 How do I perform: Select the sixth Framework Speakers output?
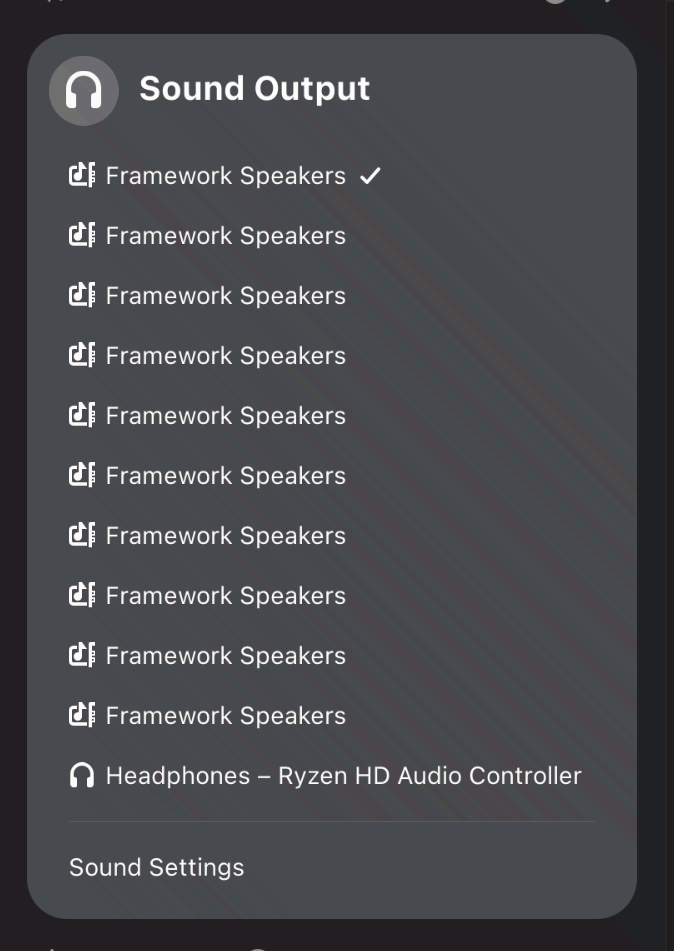(225, 476)
